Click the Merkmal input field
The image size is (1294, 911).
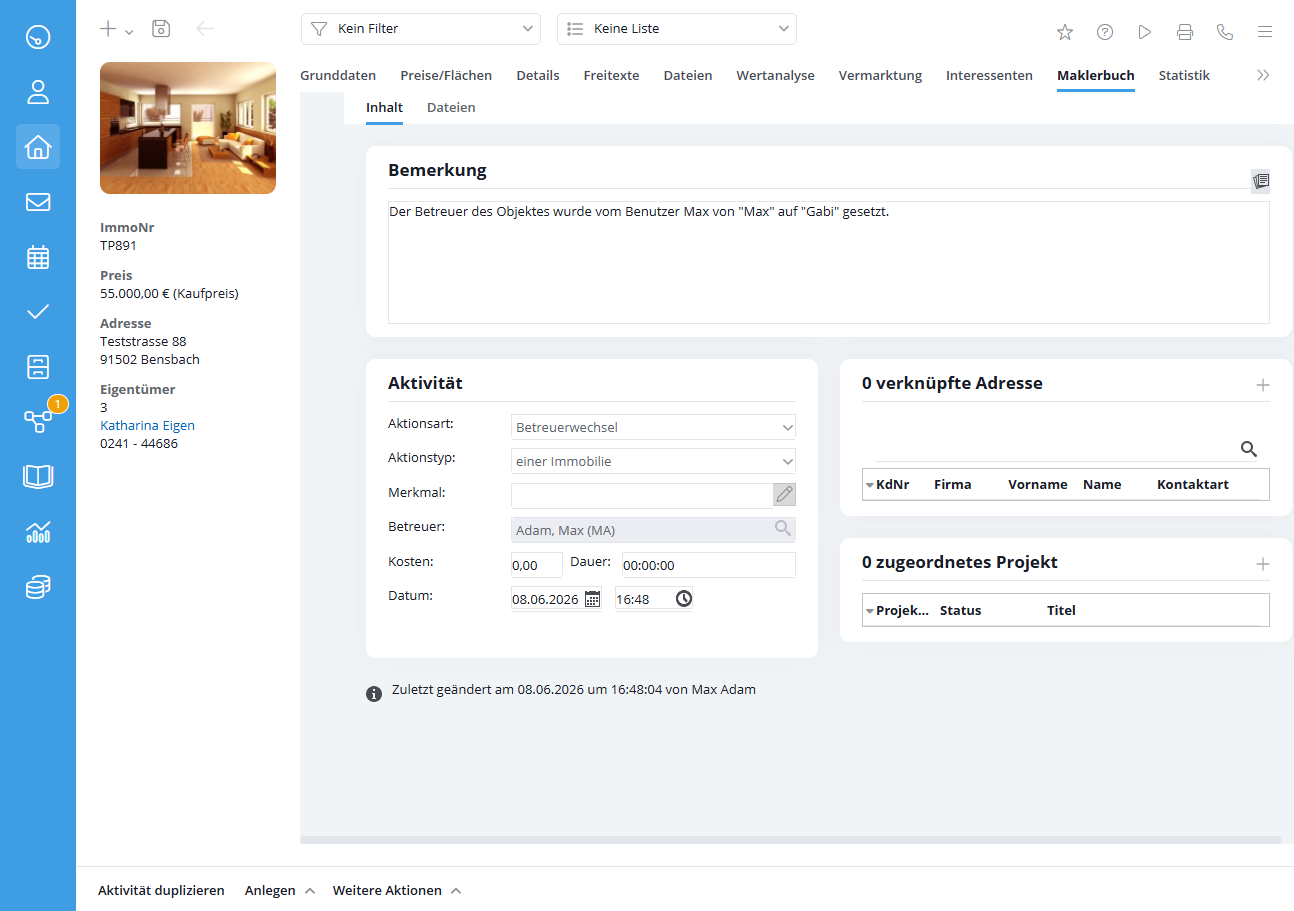click(642, 495)
